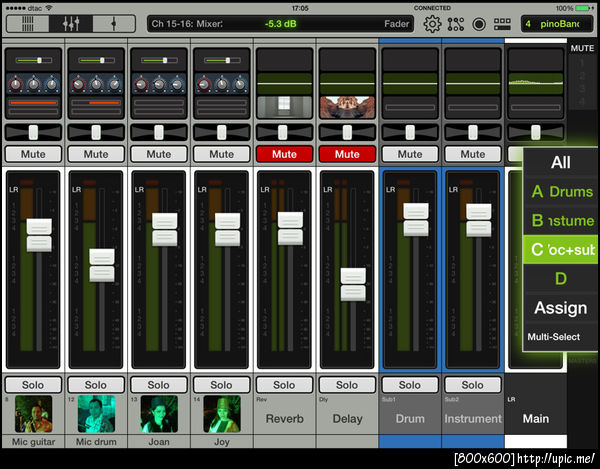This screenshot has height=469, width=600.
Task: Open Reverb effect preview thumbnail
Action: 284,106
